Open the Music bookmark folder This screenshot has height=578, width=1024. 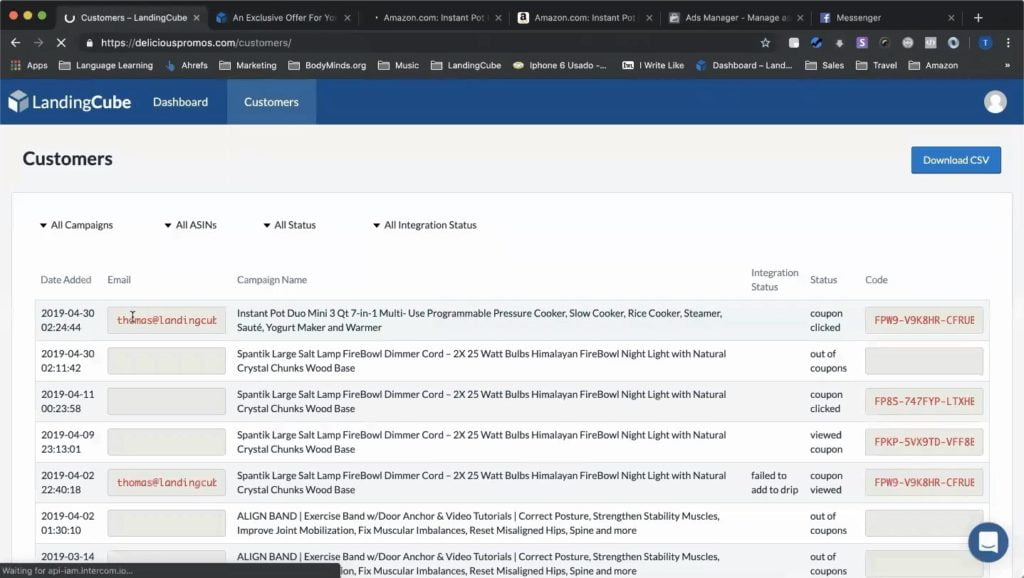point(398,65)
